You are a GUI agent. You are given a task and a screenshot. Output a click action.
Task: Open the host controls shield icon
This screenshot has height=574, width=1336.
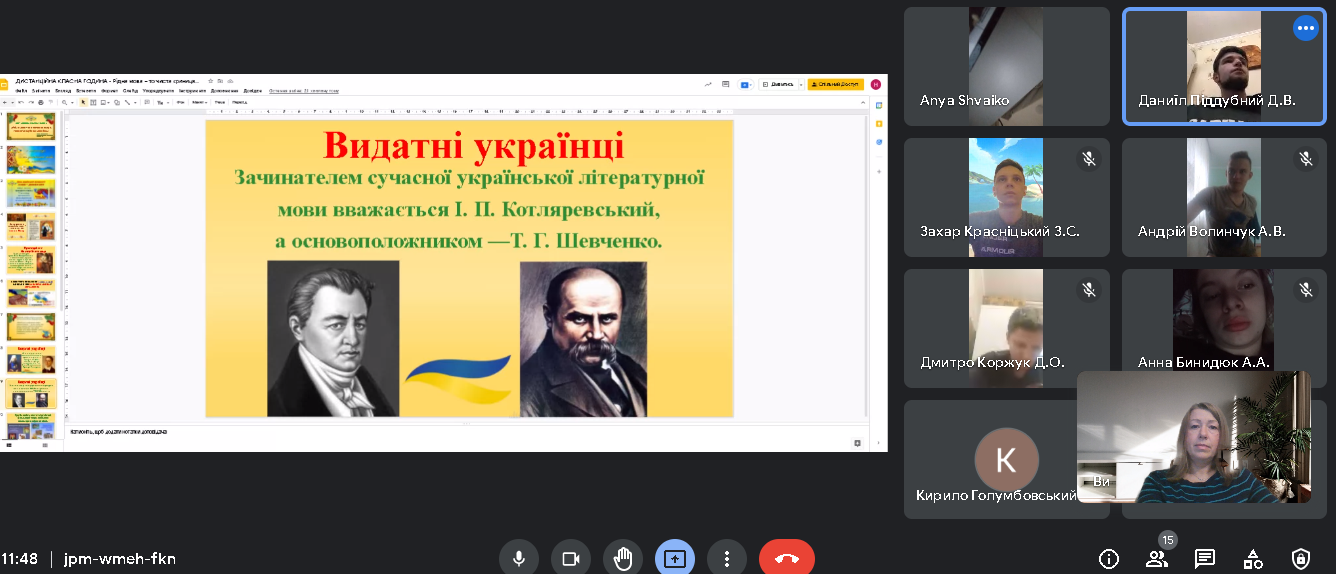[x=1300, y=558]
